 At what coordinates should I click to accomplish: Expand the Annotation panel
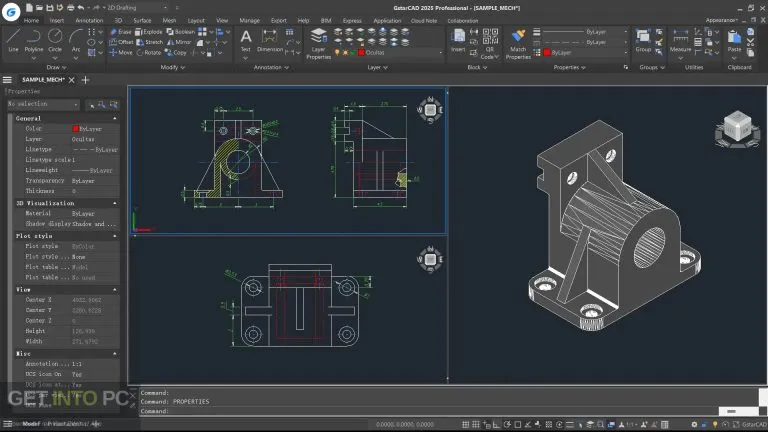tap(271, 67)
